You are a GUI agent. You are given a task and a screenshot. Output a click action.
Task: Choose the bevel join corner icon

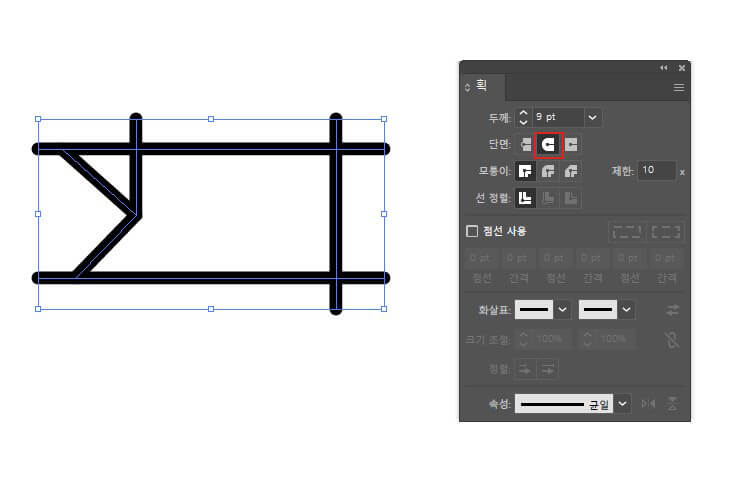click(x=571, y=171)
